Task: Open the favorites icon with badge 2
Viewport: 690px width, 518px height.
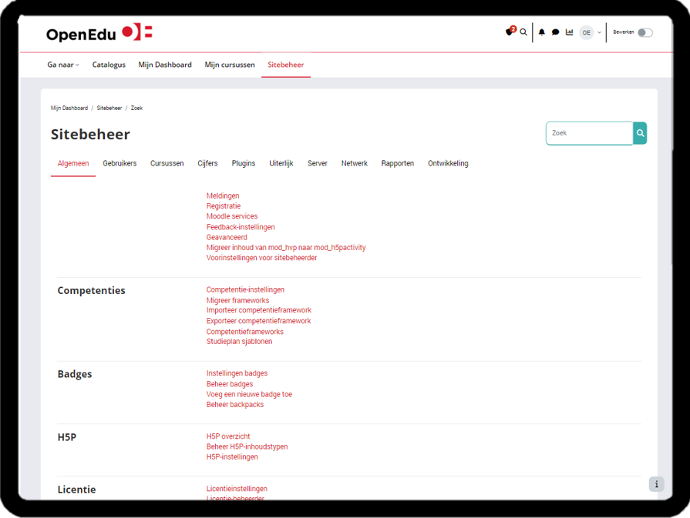Action: [510, 32]
